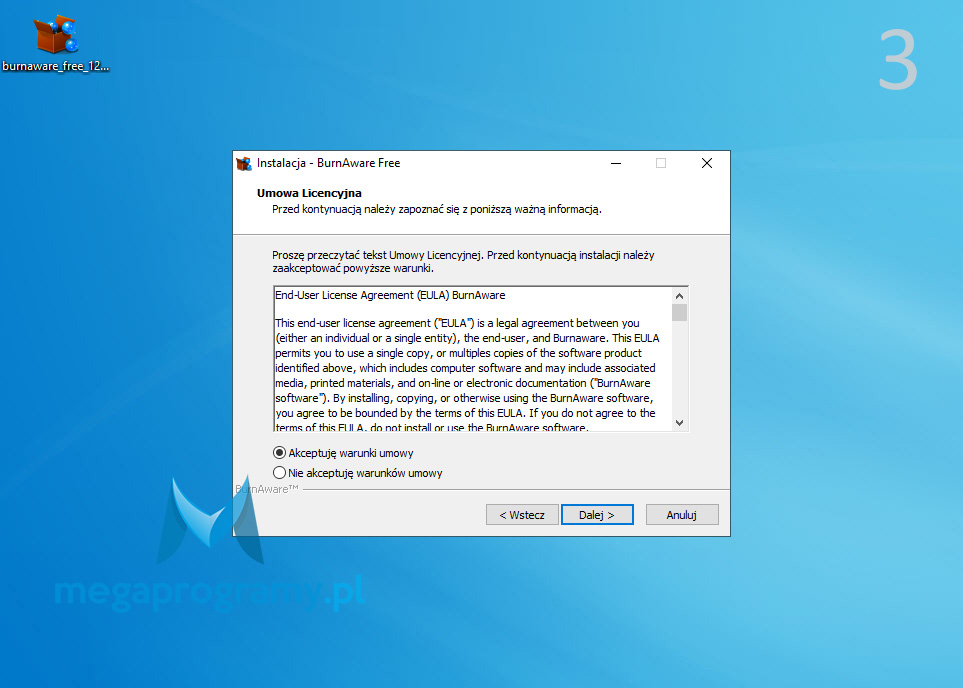Image resolution: width=963 pixels, height=688 pixels.
Task: Click the 'This end-user license agreement' paragraph line
Action: point(457,323)
